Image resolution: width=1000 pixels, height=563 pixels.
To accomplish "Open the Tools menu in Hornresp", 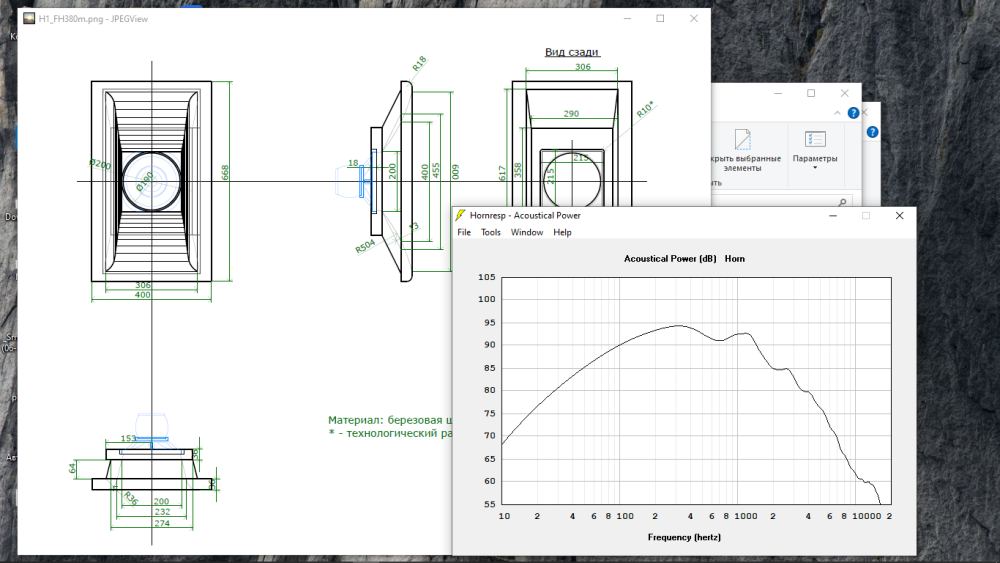I will 491,232.
